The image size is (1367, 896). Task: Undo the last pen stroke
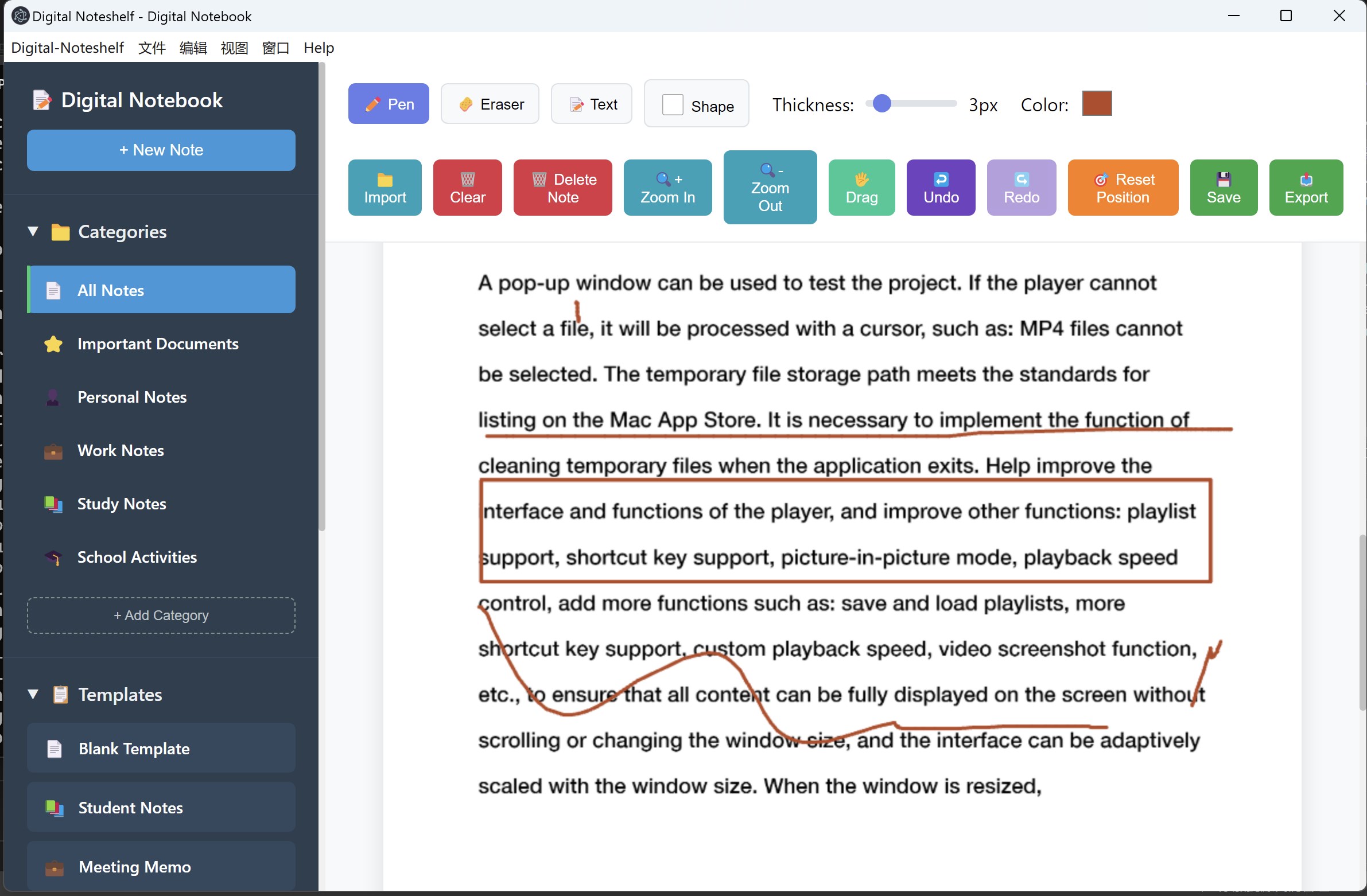point(941,188)
